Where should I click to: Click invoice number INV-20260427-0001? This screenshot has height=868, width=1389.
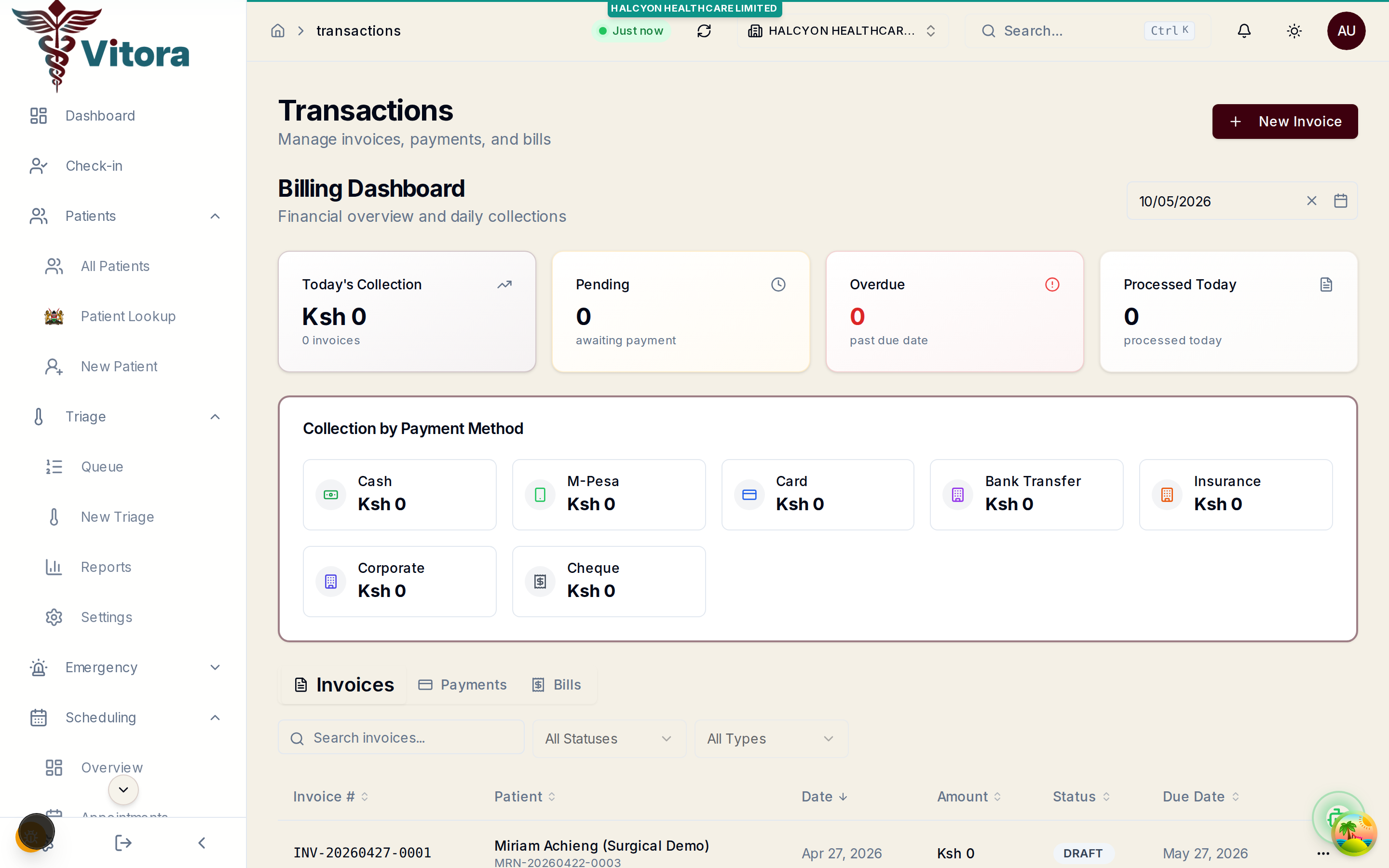[x=362, y=853]
